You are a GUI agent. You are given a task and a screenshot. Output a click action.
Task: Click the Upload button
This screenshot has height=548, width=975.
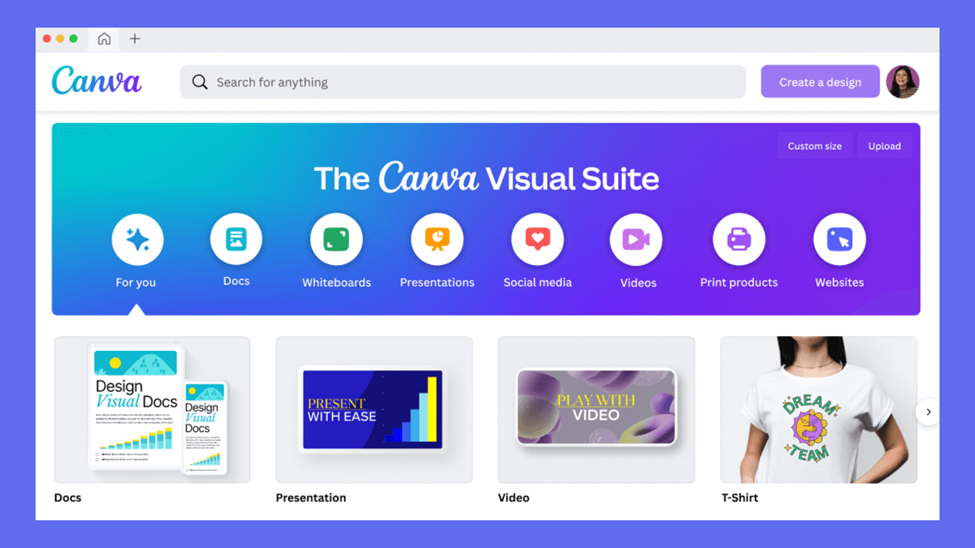point(884,146)
